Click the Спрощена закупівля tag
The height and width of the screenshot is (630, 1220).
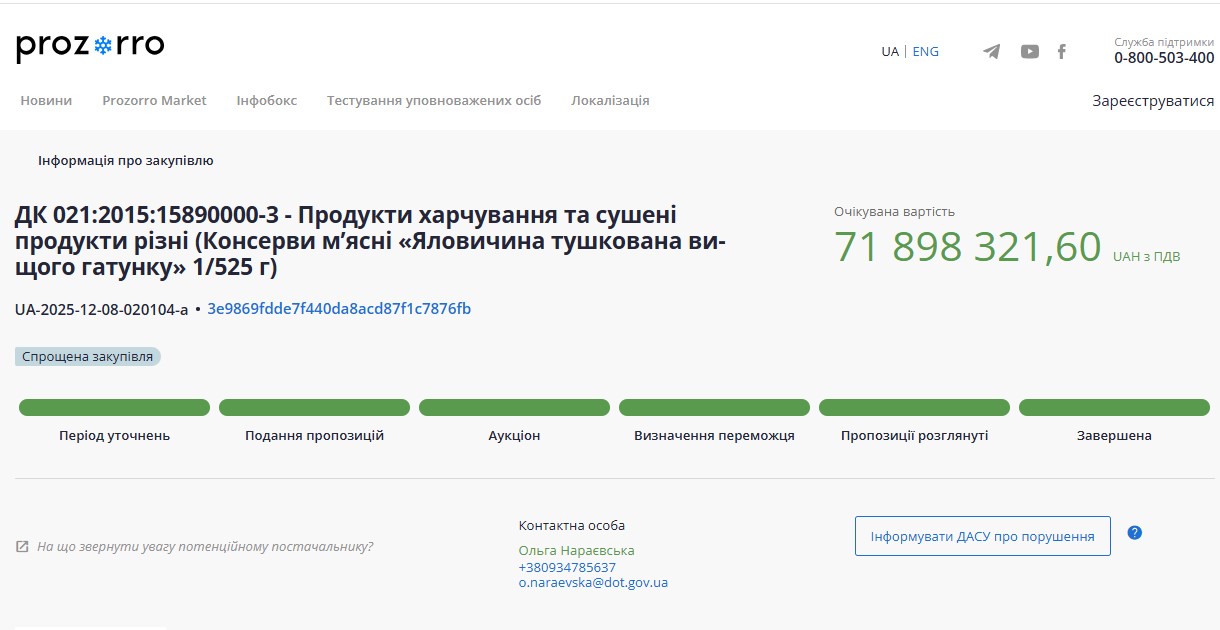click(88, 357)
